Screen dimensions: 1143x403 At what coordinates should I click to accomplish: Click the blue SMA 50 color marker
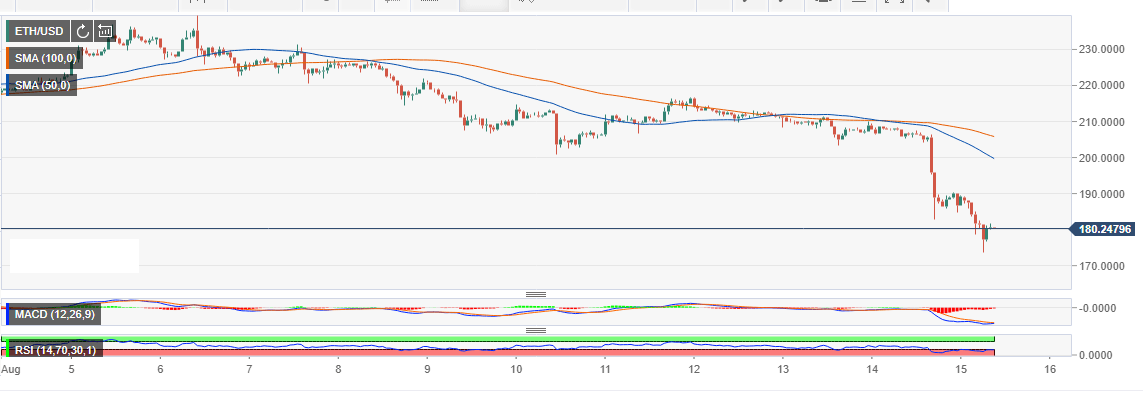pos(7,86)
